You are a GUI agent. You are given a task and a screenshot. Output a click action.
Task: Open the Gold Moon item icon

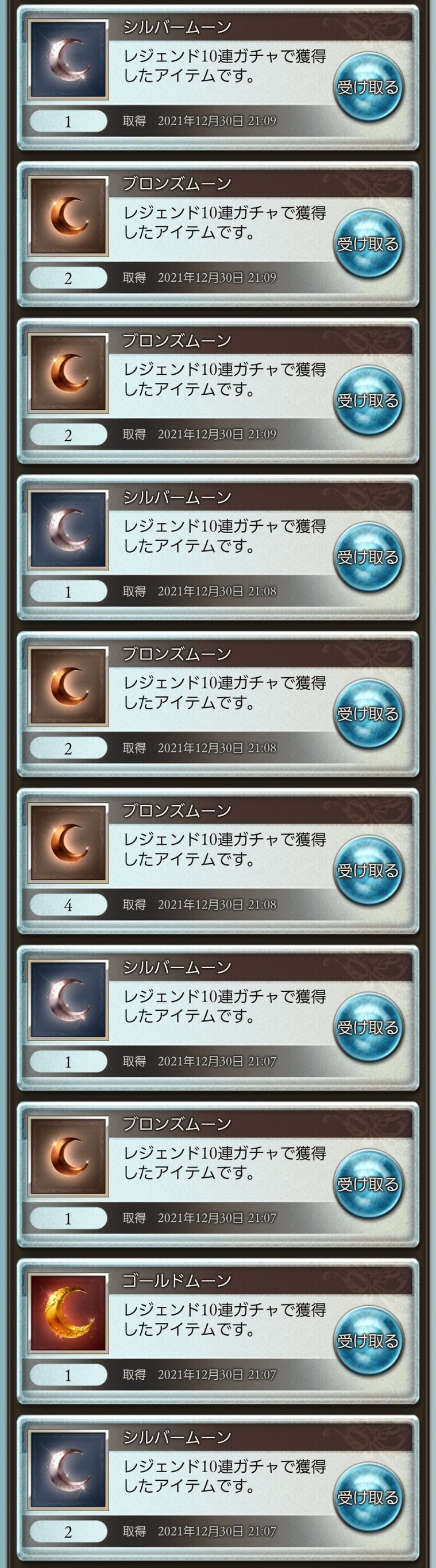click(x=68, y=1314)
